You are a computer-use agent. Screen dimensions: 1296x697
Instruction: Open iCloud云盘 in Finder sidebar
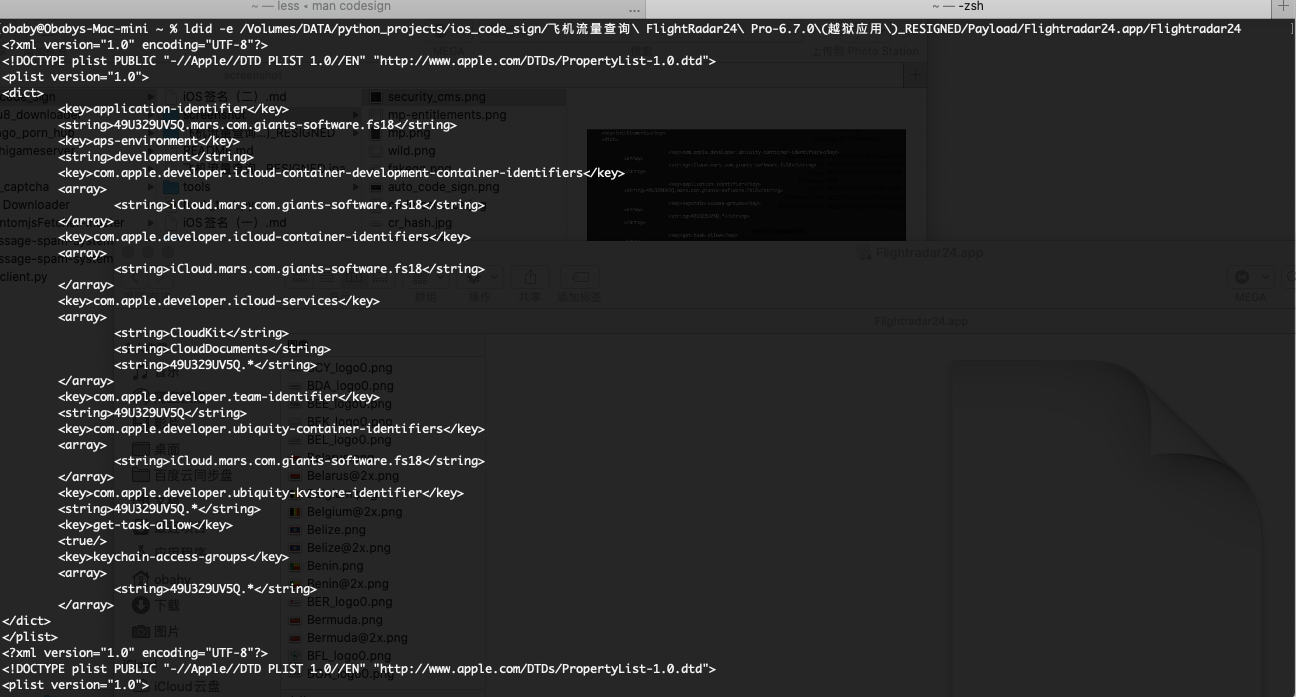177,687
